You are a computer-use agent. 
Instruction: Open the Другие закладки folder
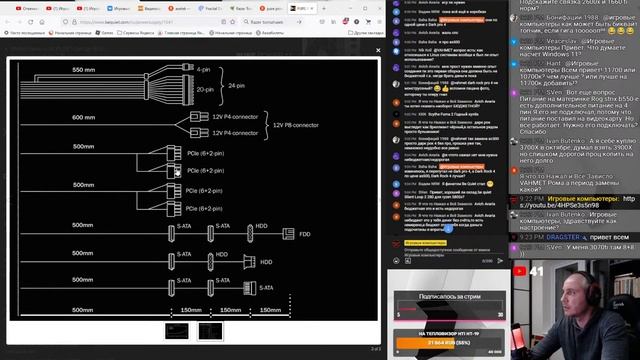click(366, 33)
